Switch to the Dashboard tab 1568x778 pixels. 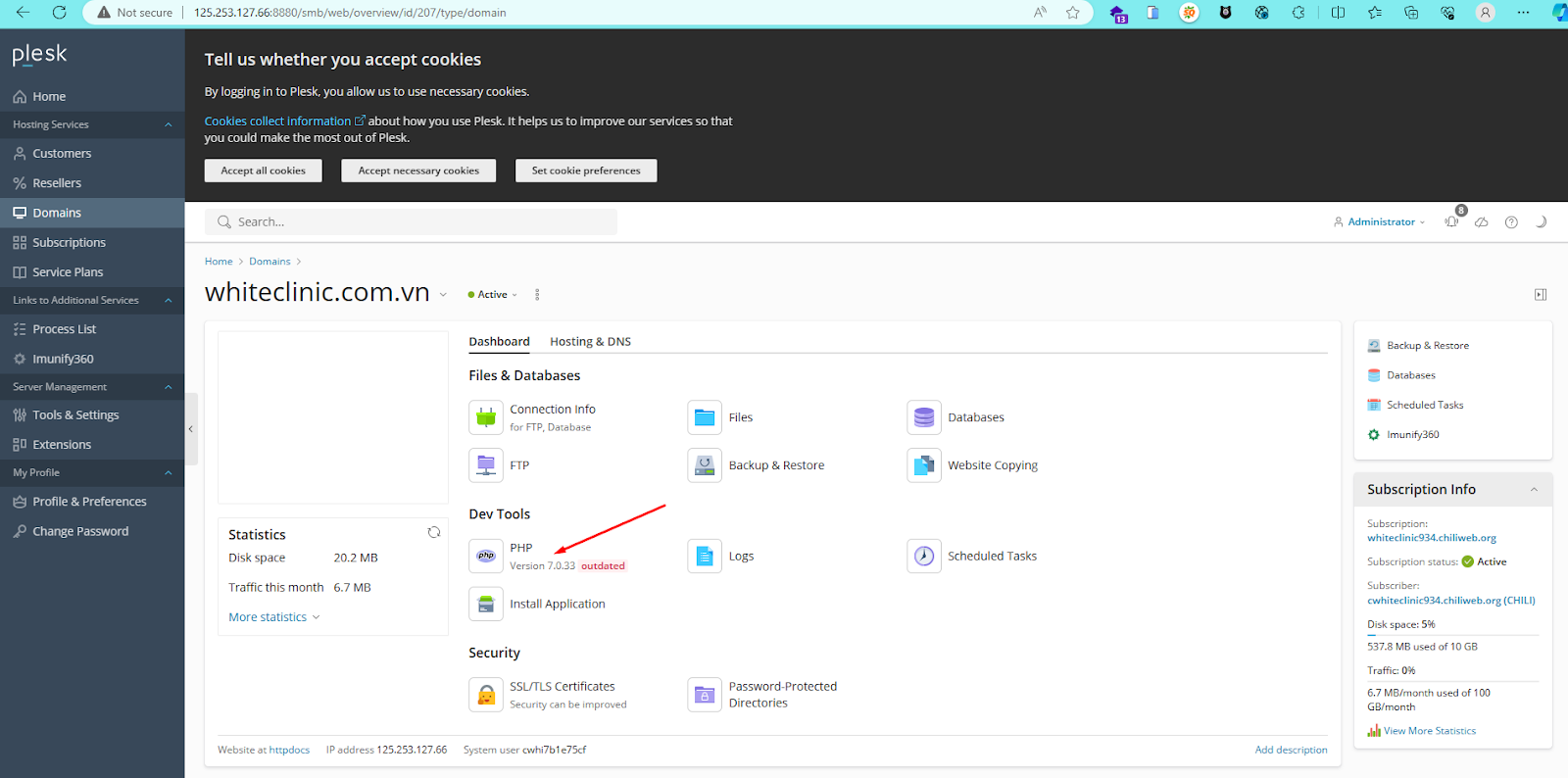pyautogui.click(x=499, y=341)
